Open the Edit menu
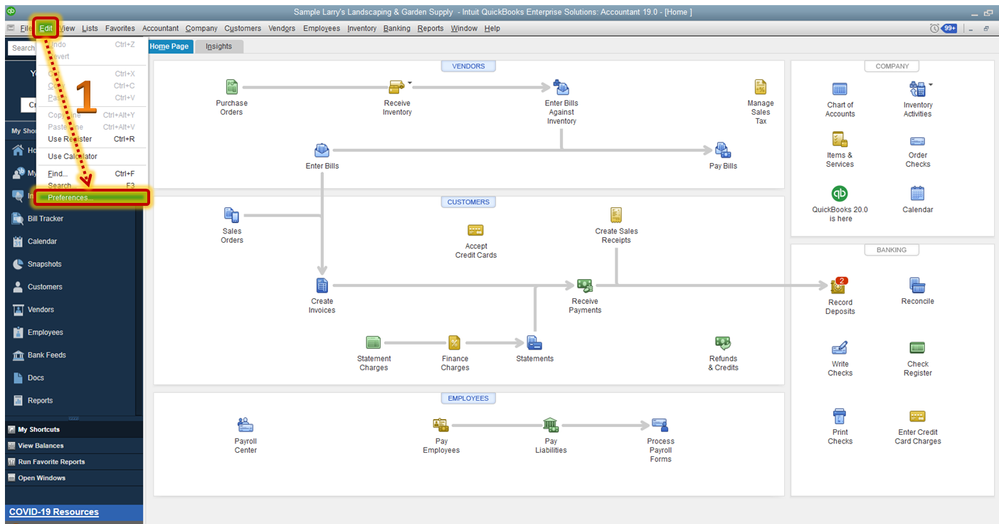The width and height of the screenshot is (999, 524). 45,28
